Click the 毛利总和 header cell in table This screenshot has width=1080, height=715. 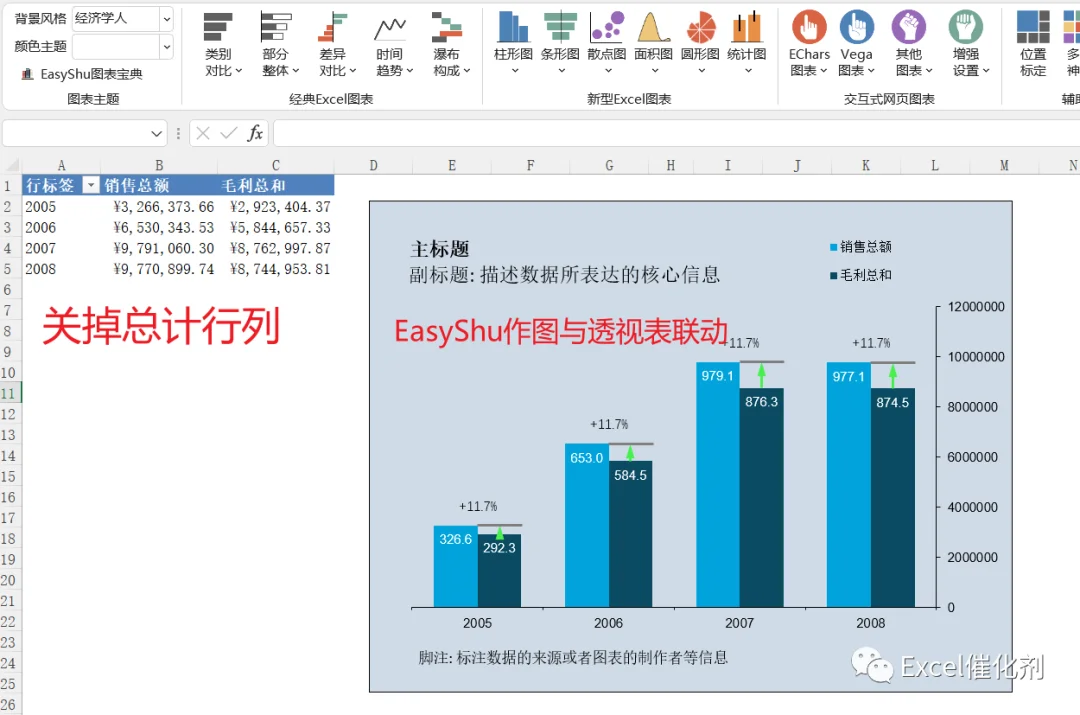click(x=276, y=185)
